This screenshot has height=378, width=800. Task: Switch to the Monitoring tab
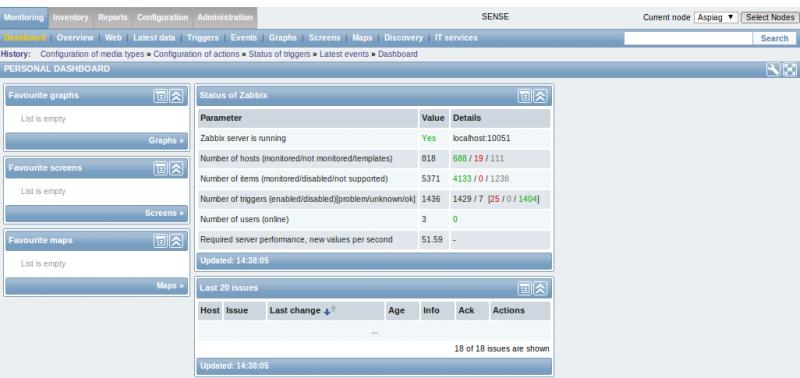click(24, 17)
